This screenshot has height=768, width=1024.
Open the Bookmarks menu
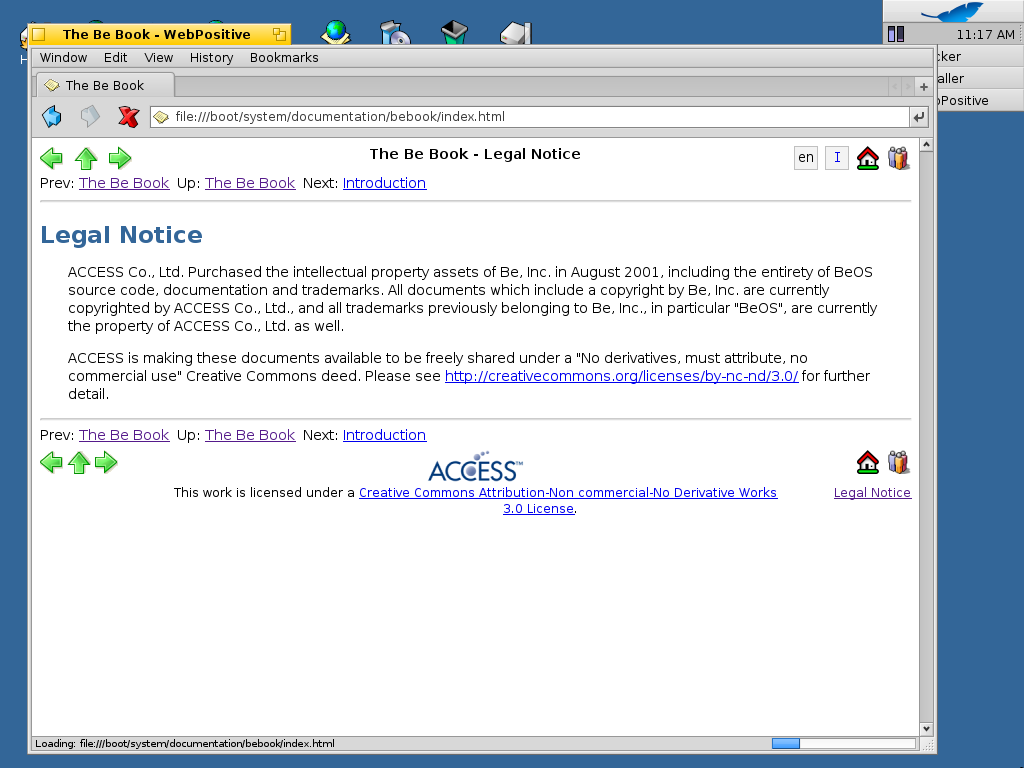point(284,57)
